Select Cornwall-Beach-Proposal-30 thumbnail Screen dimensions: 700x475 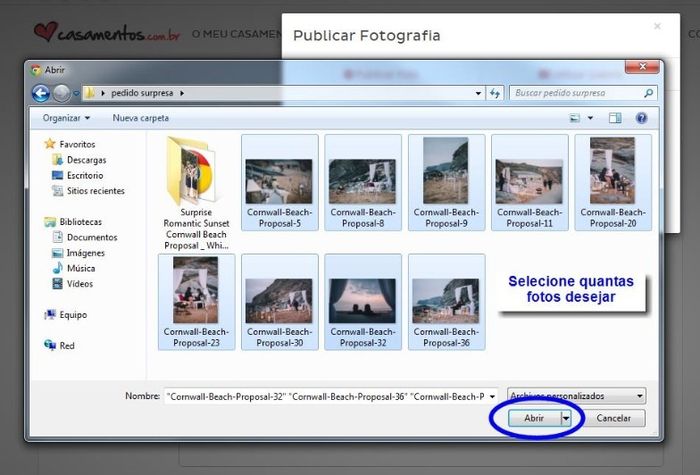pos(279,302)
